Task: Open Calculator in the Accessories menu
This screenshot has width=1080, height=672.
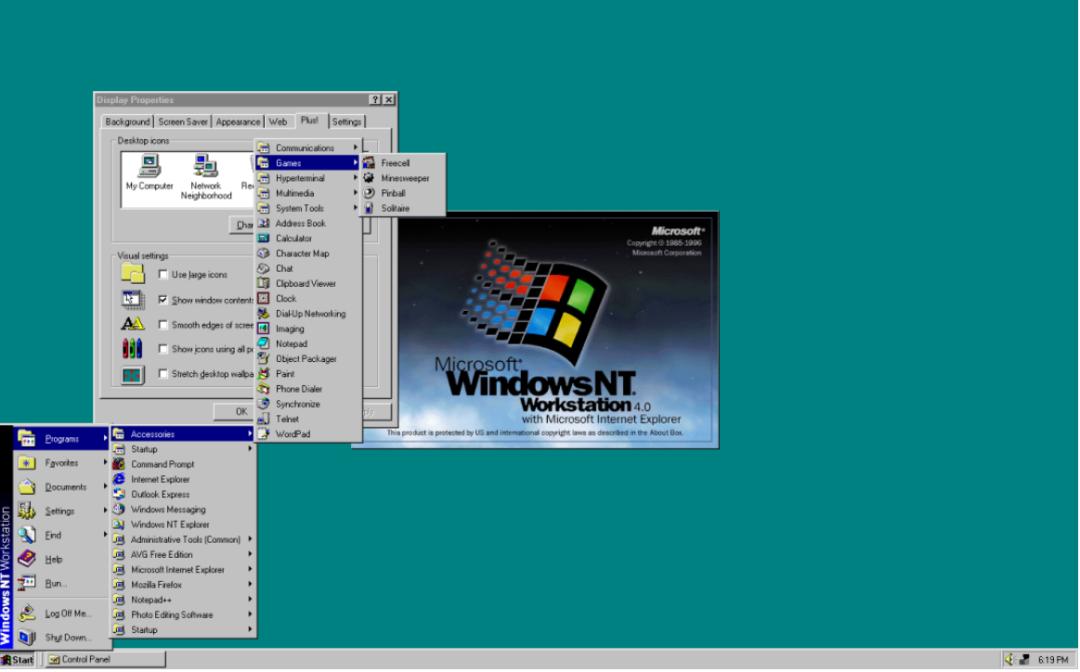Action: [x=293, y=238]
